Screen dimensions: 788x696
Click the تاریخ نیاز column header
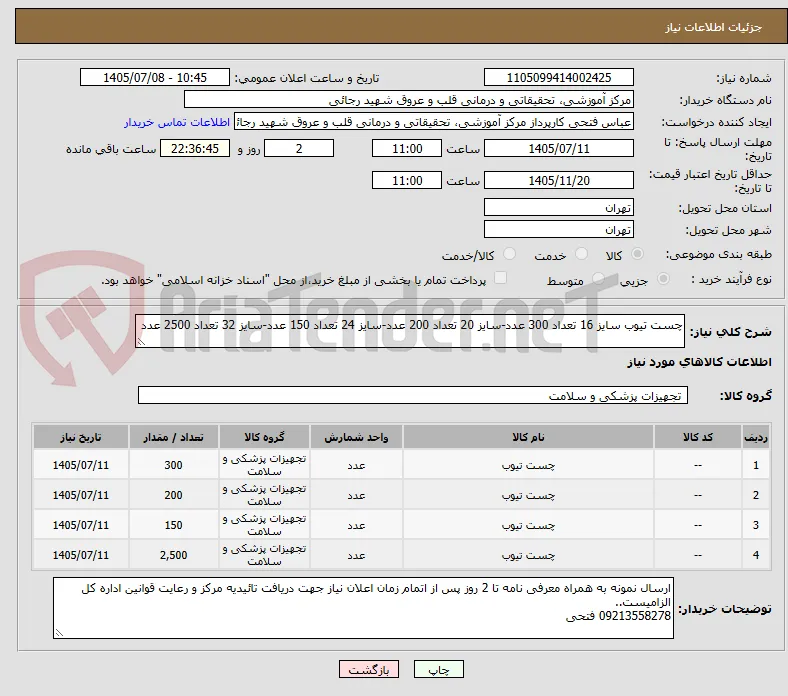(81, 437)
